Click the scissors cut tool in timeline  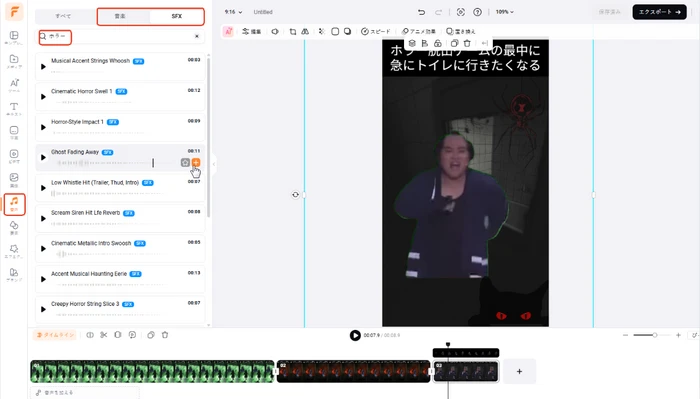(x=104, y=335)
